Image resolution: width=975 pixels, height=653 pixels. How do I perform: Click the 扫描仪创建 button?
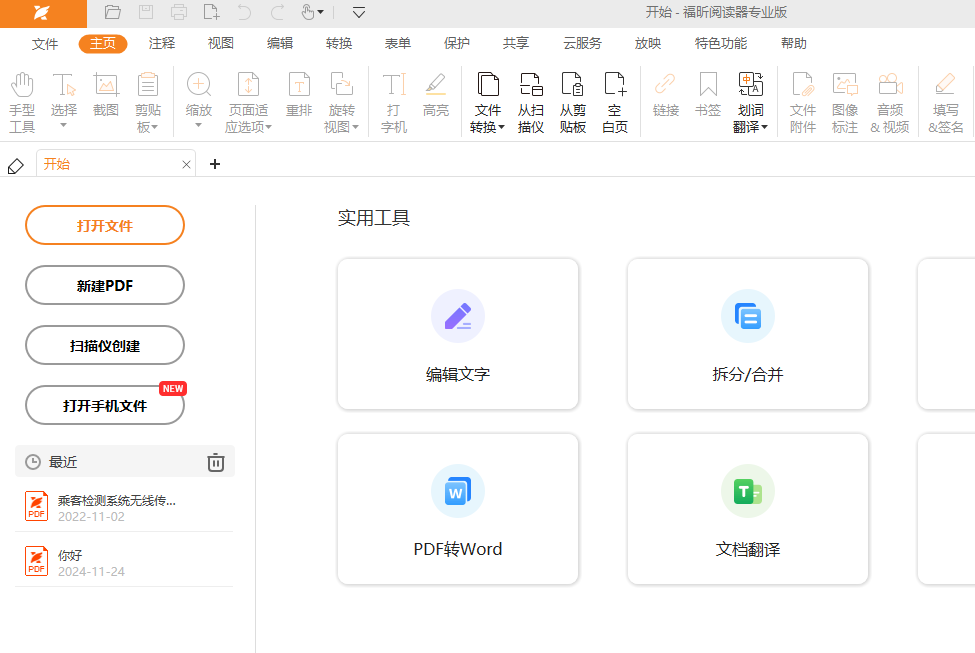[x=105, y=346]
